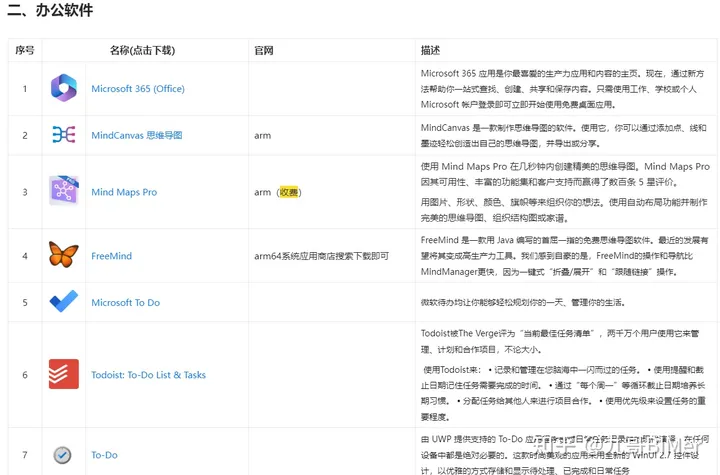Viewport: 720px width, 475px height.
Task: Click the MindCanvas mind map icon
Action: tap(64, 135)
